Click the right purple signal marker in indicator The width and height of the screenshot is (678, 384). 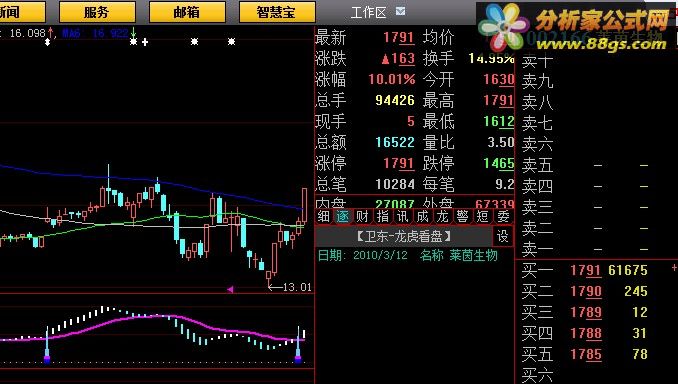(x=297, y=358)
